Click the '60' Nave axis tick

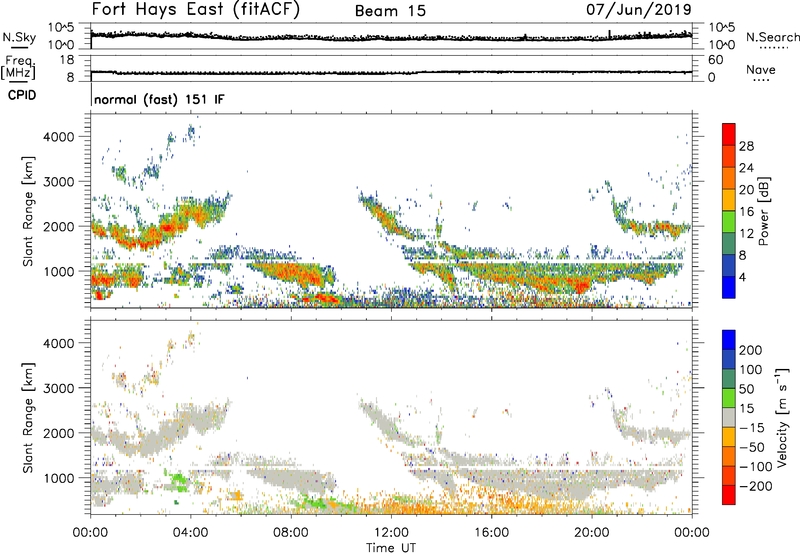pyautogui.click(x=715, y=60)
